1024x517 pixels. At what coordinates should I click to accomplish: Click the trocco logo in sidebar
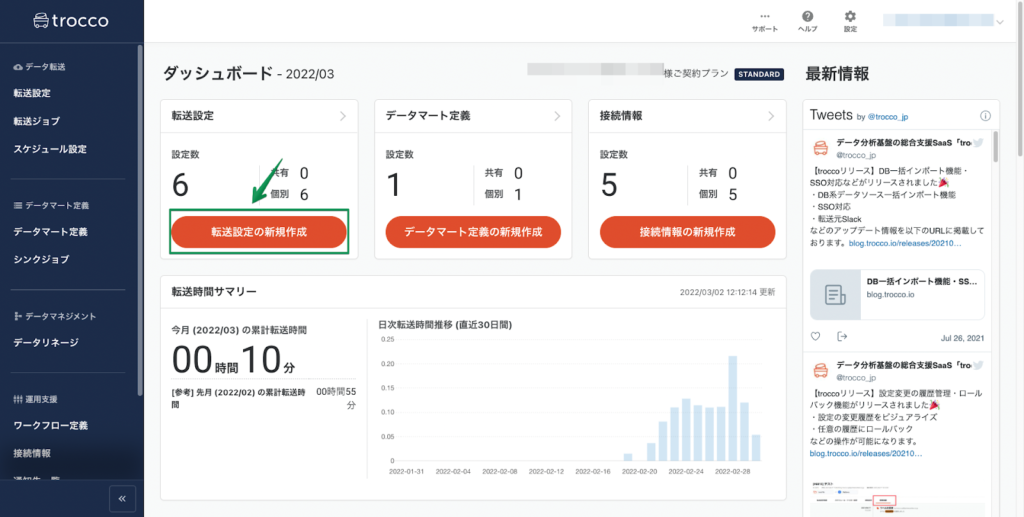[71, 20]
